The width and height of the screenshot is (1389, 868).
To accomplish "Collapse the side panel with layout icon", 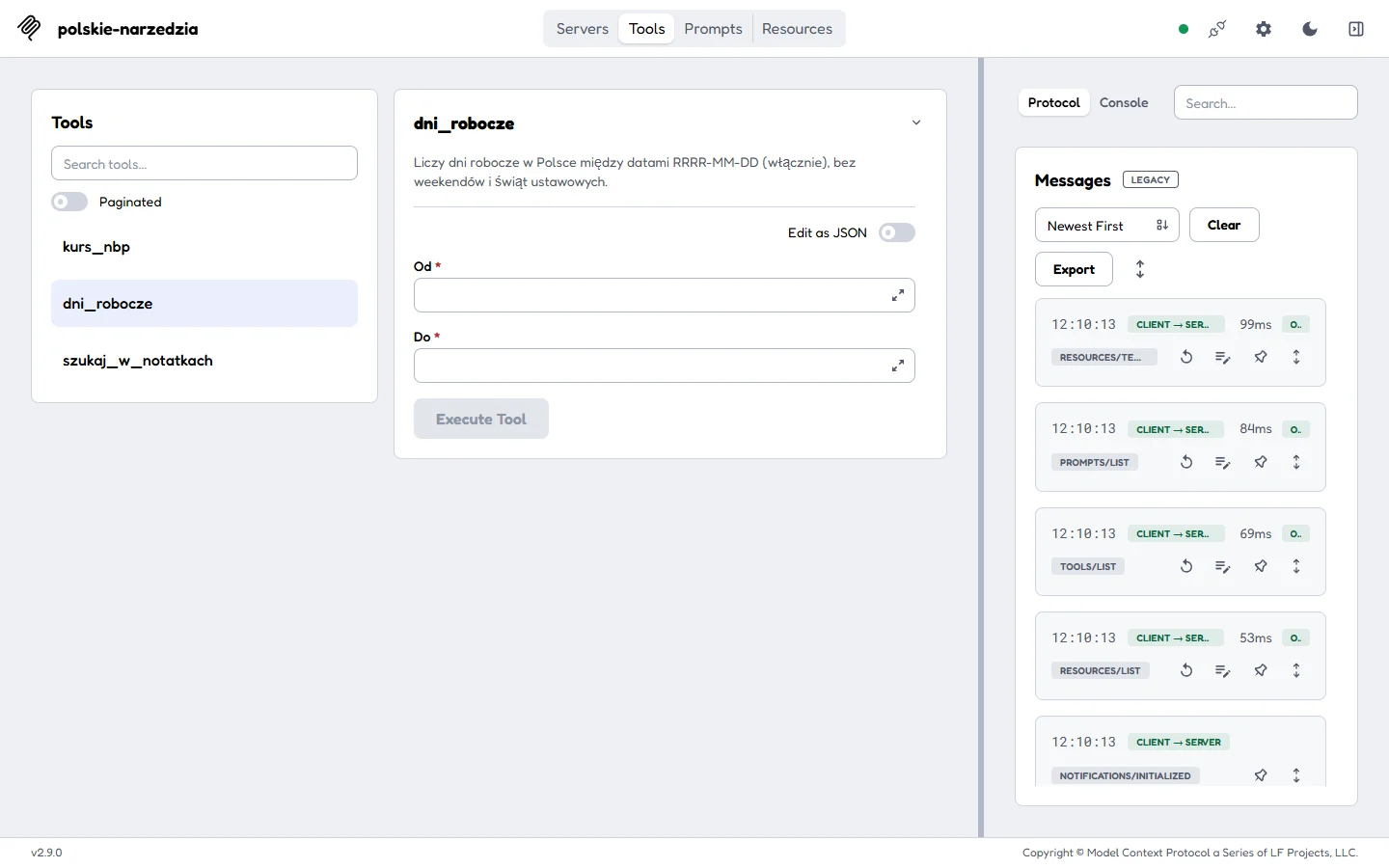I will [1356, 29].
